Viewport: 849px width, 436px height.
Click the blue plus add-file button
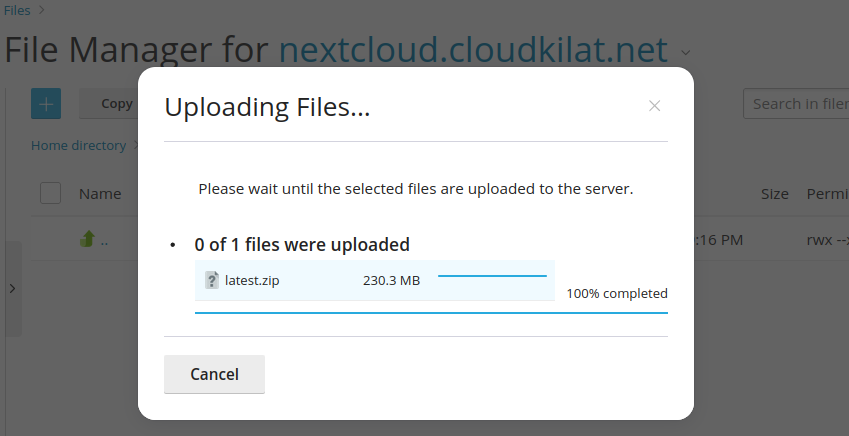click(46, 103)
